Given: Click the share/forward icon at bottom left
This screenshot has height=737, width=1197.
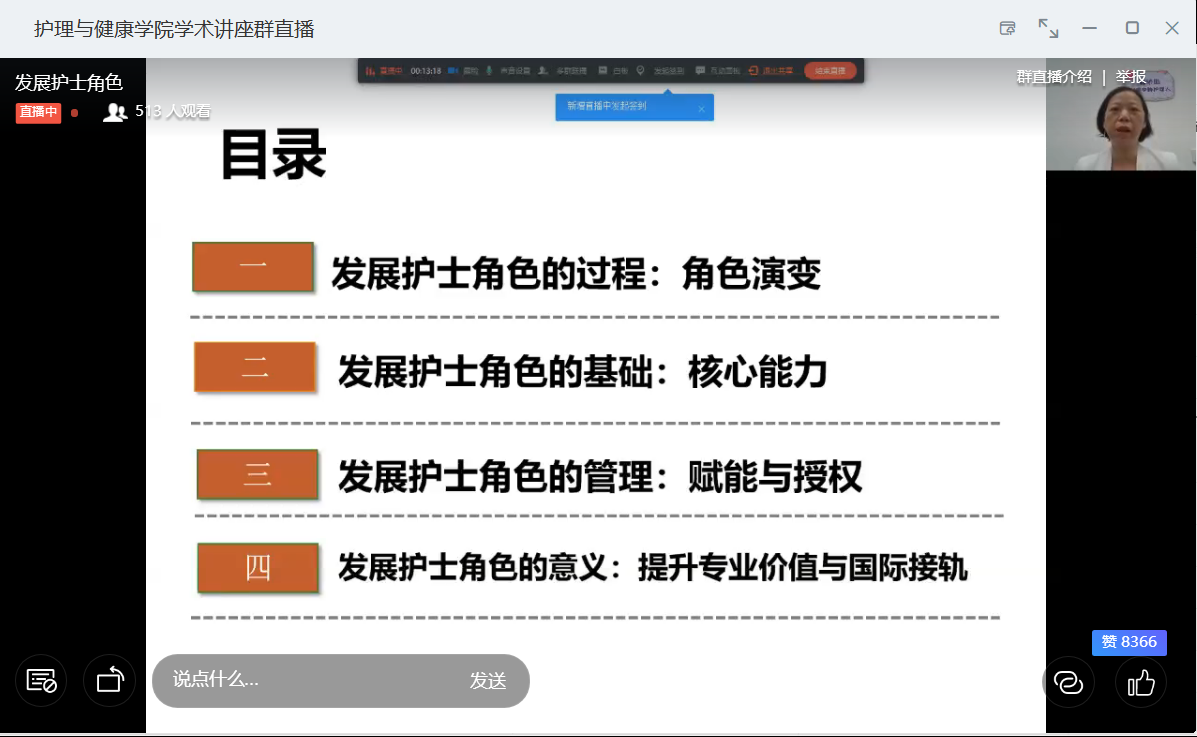Looking at the screenshot, I should tap(109, 681).
